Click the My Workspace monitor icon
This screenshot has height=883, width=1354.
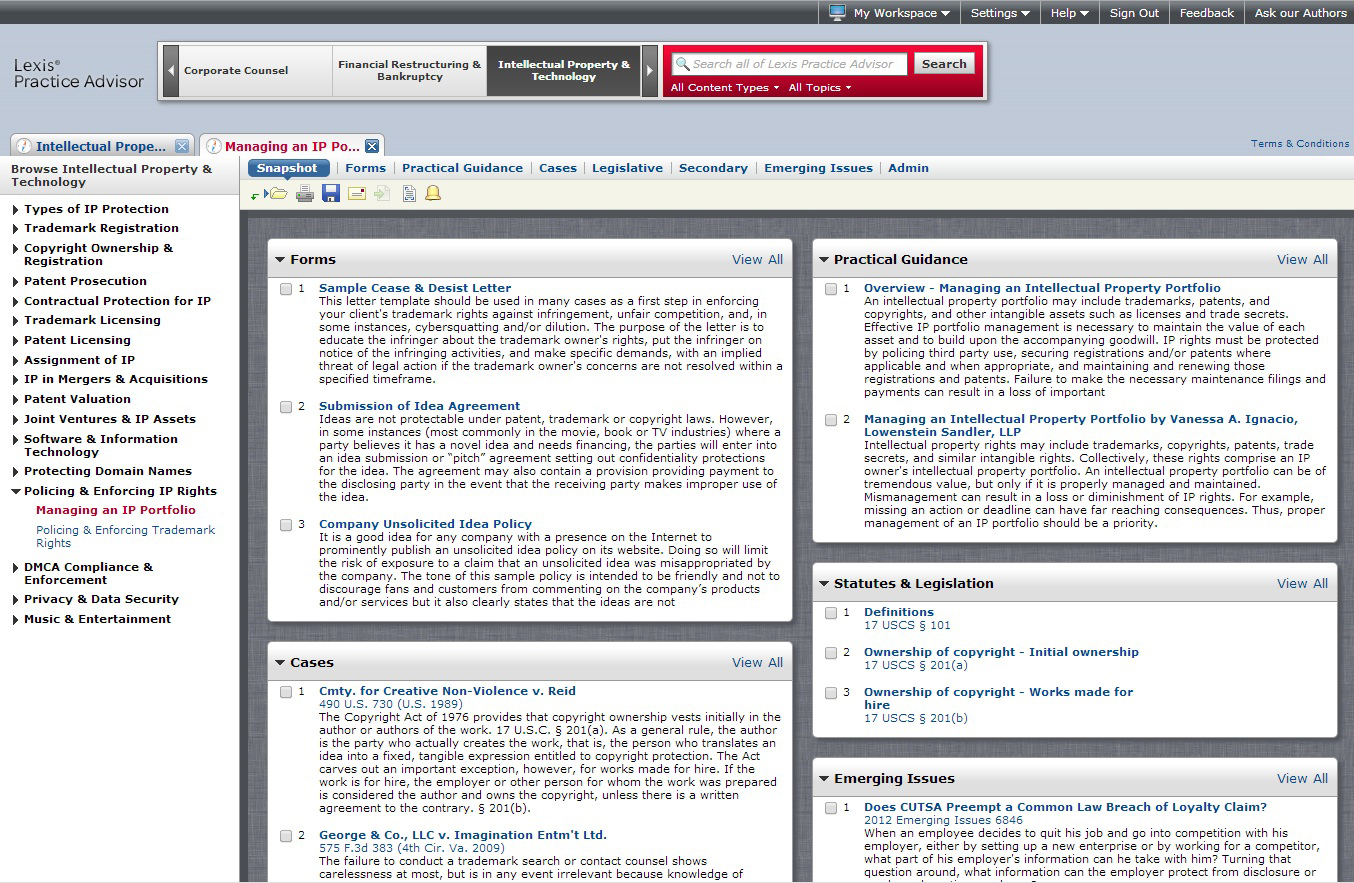pyautogui.click(x=837, y=12)
